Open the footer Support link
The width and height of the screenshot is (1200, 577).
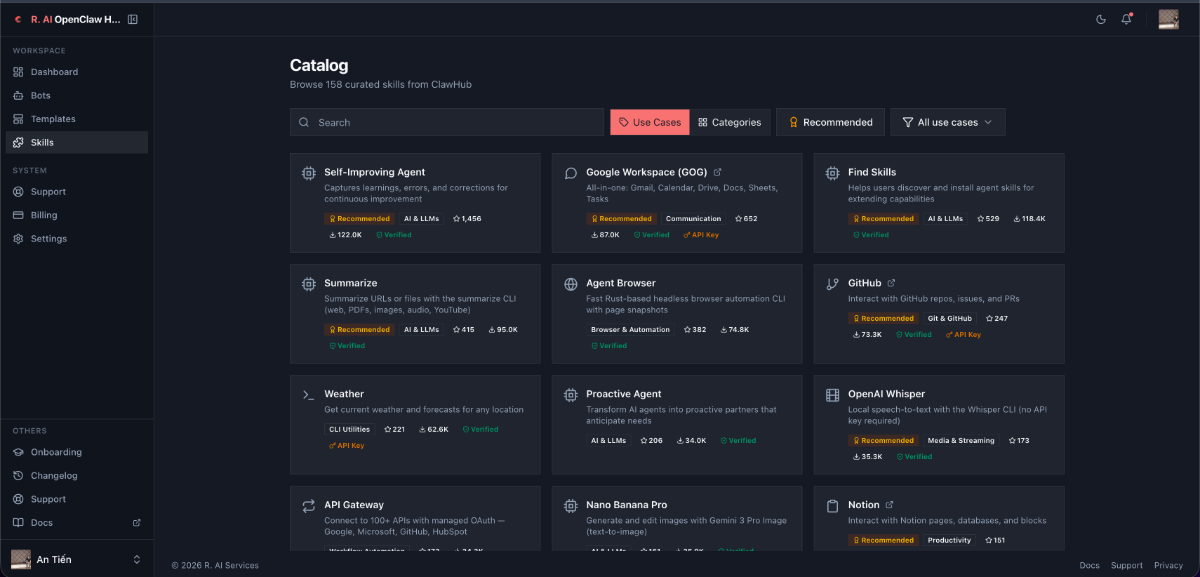(1127, 565)
